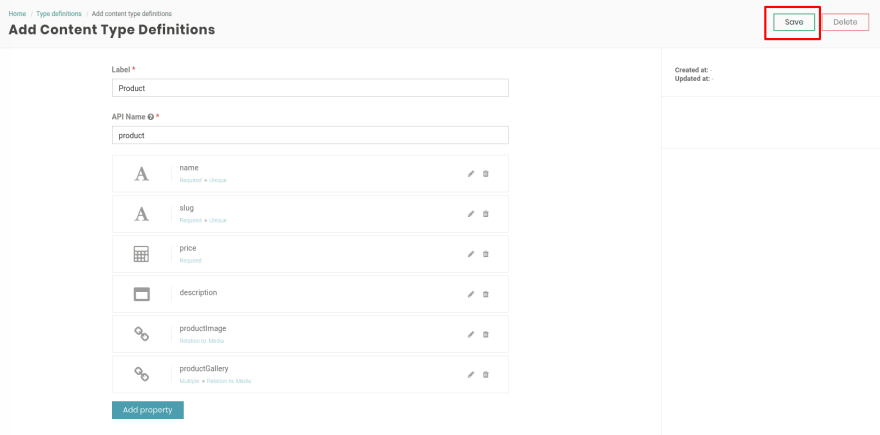Click the relation link icon for productImage
The image size is (880, 435).
click(141, 335)
